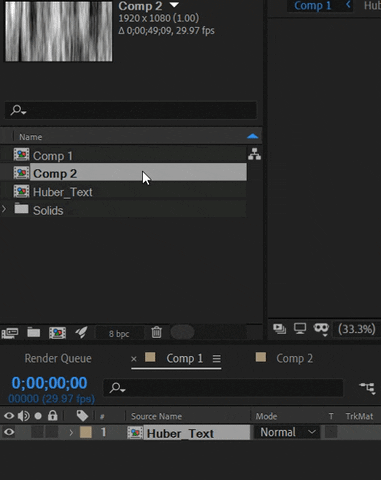Click 8 bpc color depth button
Image resolution: width=381 pixels, height=480 pixels.
pos(119,334)
